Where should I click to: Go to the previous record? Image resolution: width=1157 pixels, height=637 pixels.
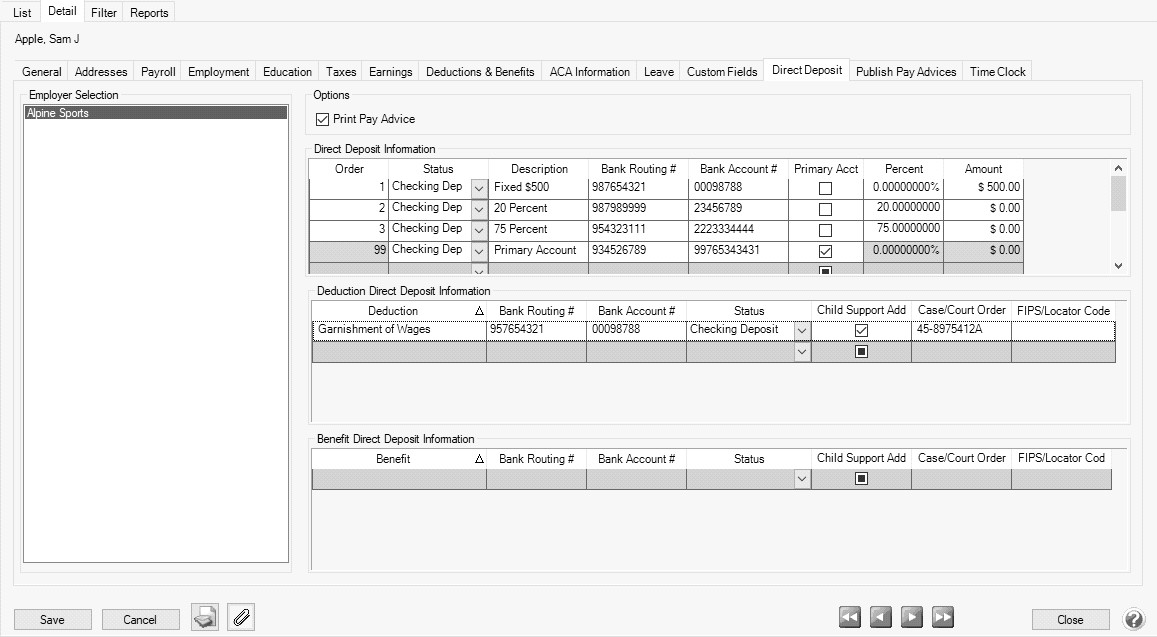(x=880, y=618)
